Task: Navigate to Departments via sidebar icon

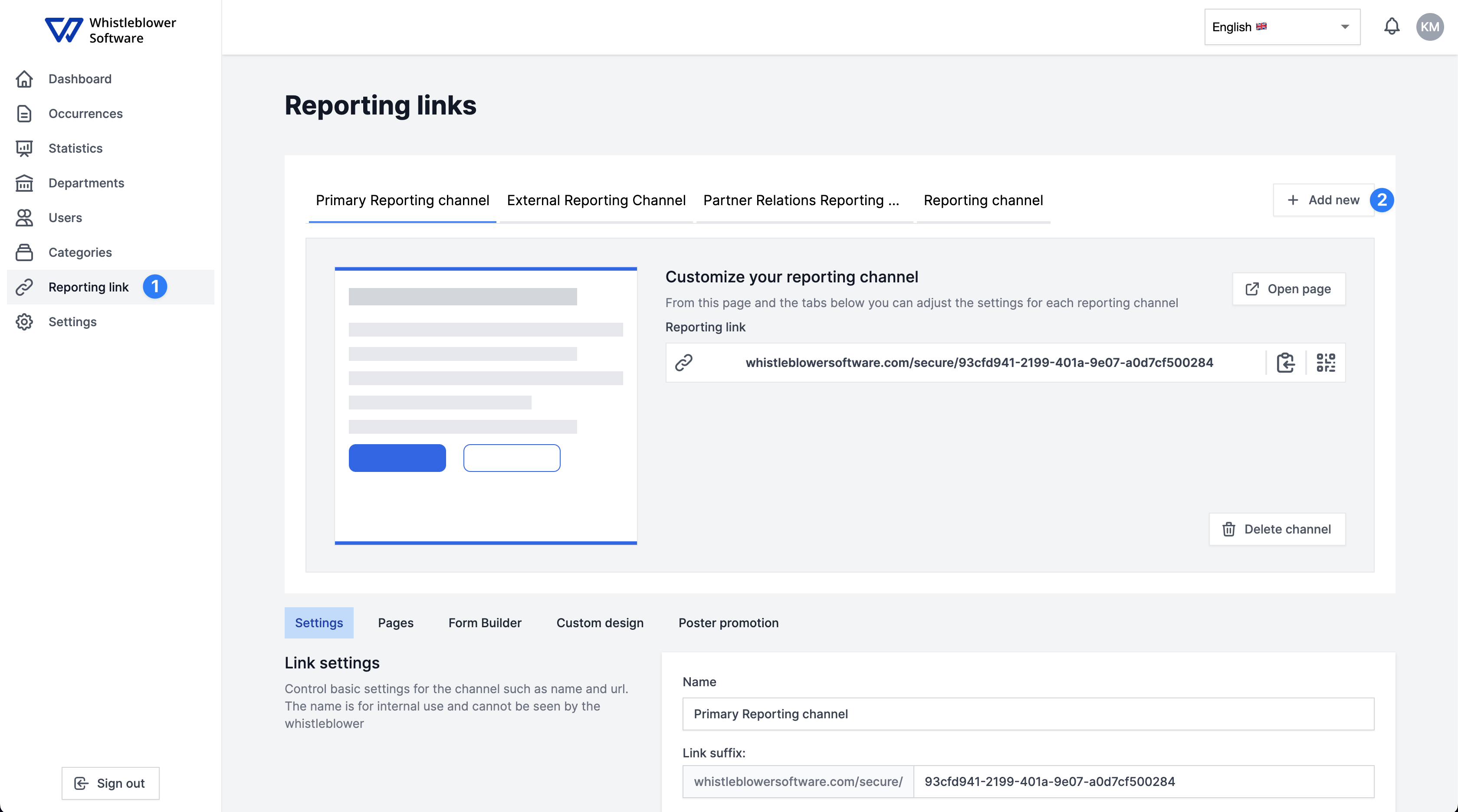Action: [x=24, y=183]
